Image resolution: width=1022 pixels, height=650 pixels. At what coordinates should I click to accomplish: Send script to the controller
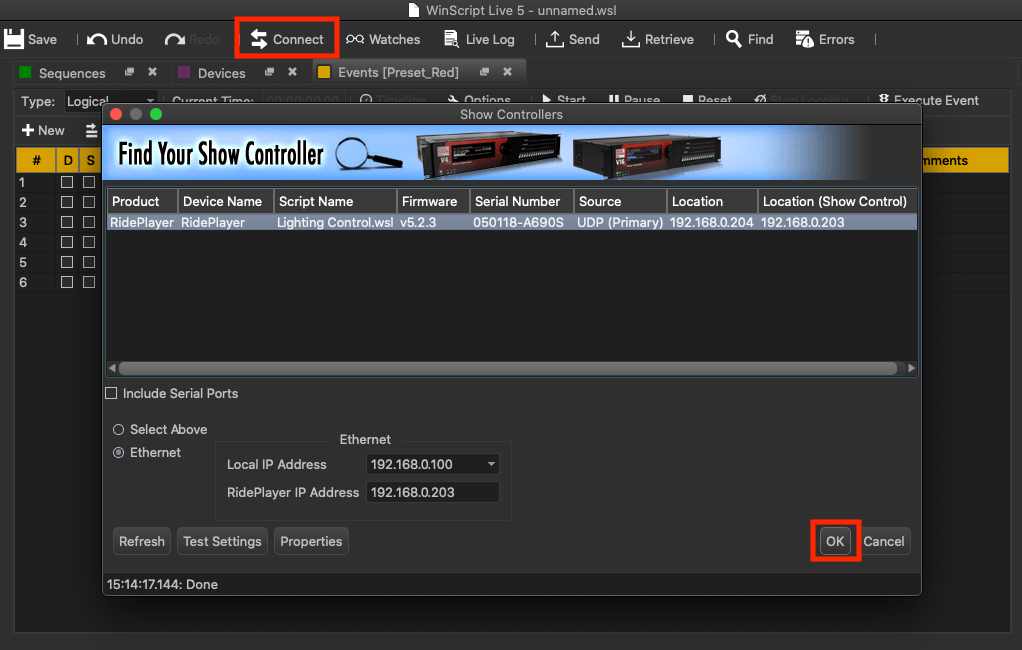point(572,39)
